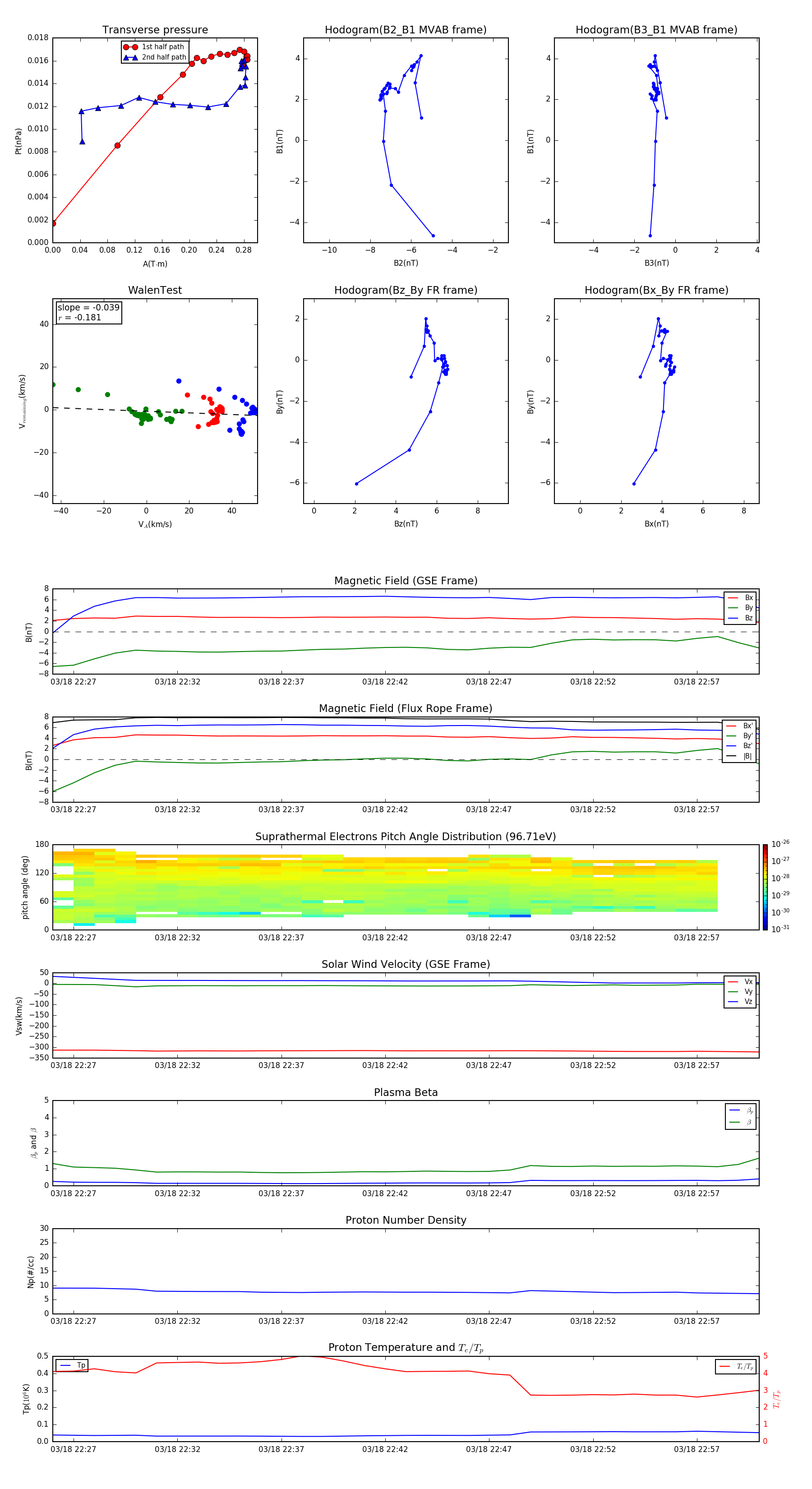
Task: Click the pitch angle spectrogram color bar
Action: pyautogui.click(x=765, y=887)
